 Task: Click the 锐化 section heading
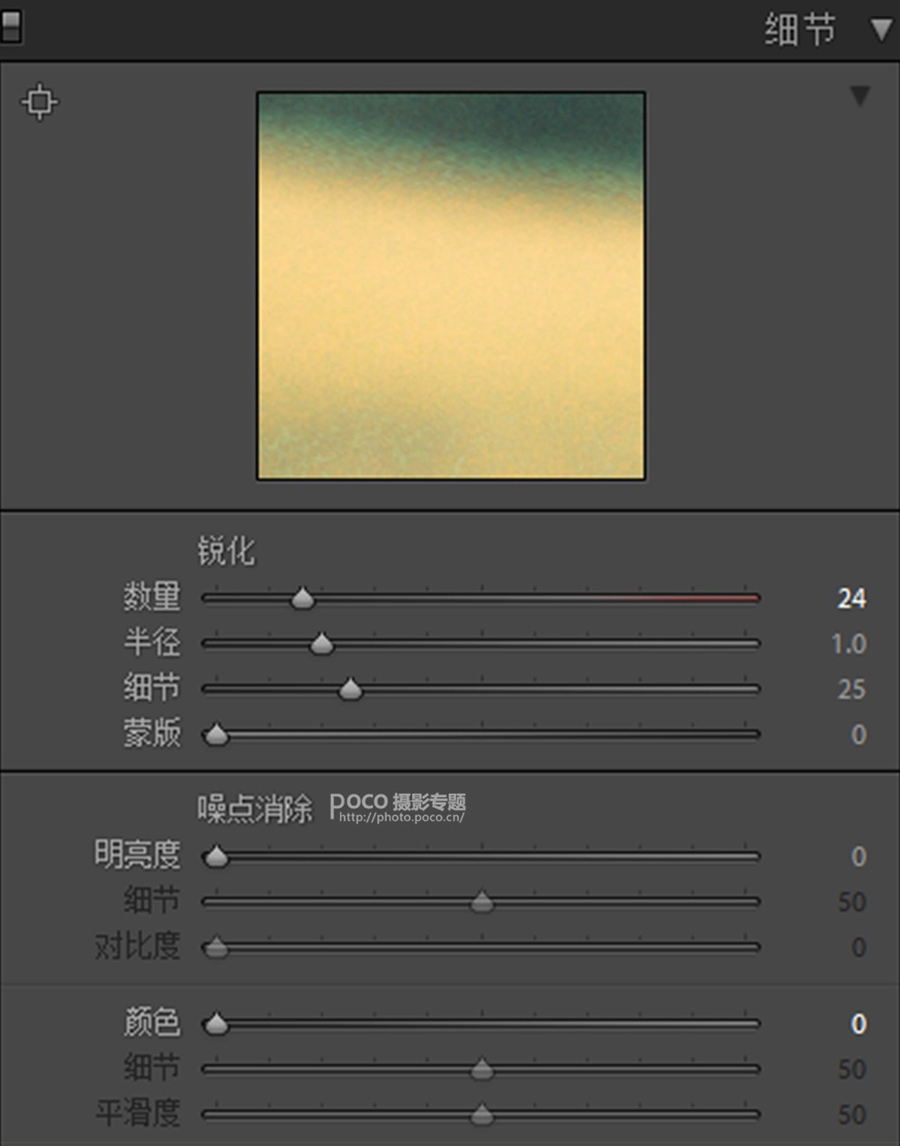pyautogui.click(x=226, y=551)
